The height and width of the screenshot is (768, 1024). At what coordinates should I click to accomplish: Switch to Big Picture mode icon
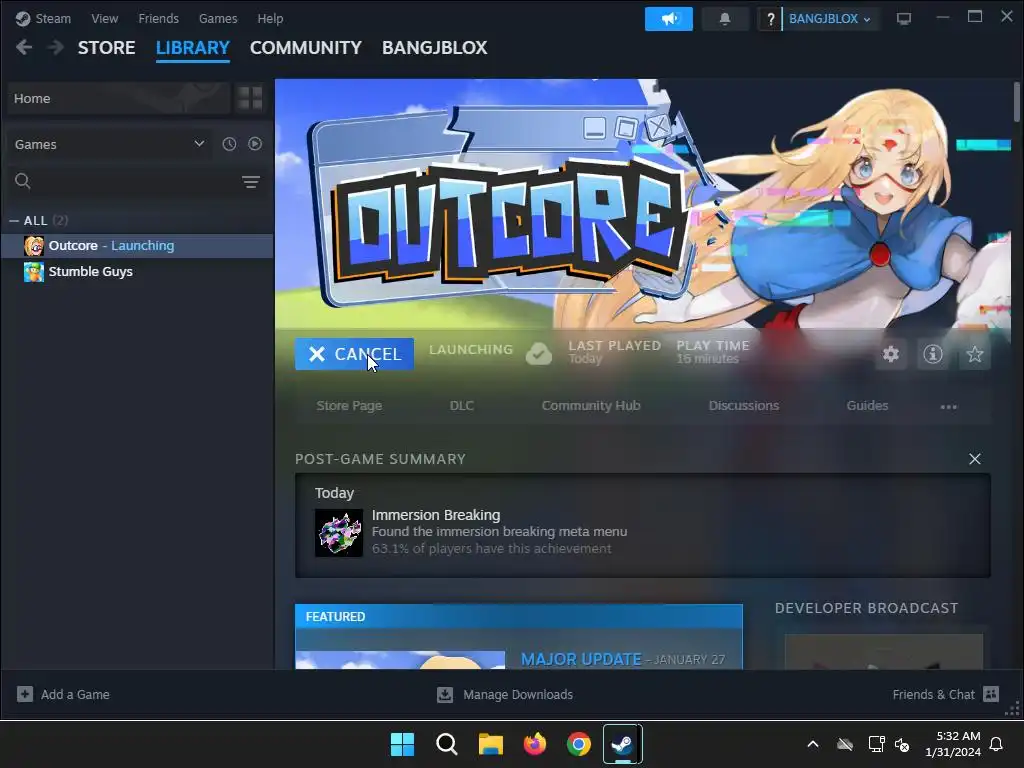[x=904, y=19]
